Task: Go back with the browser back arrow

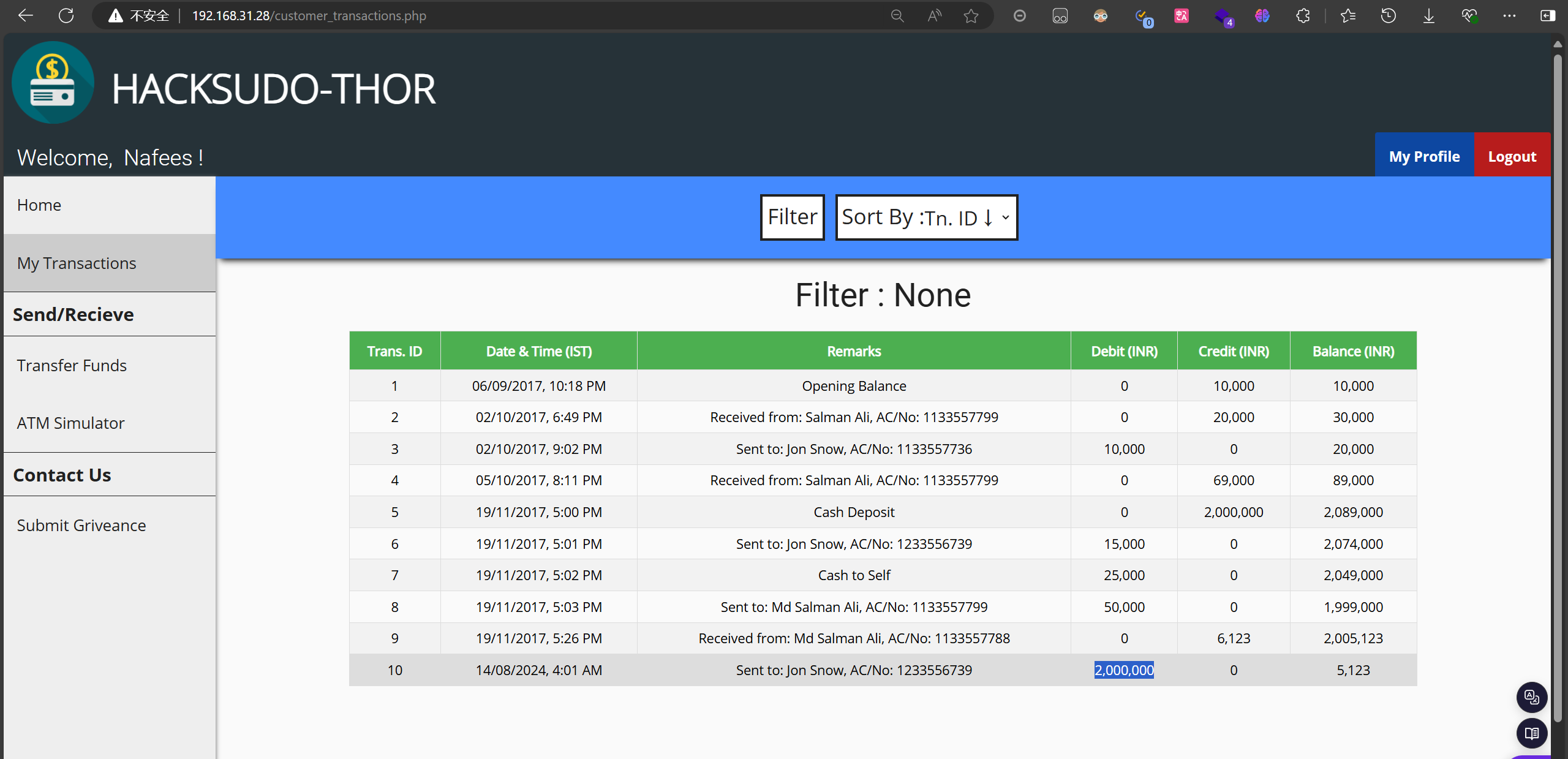Action: [x=25, y=15]
